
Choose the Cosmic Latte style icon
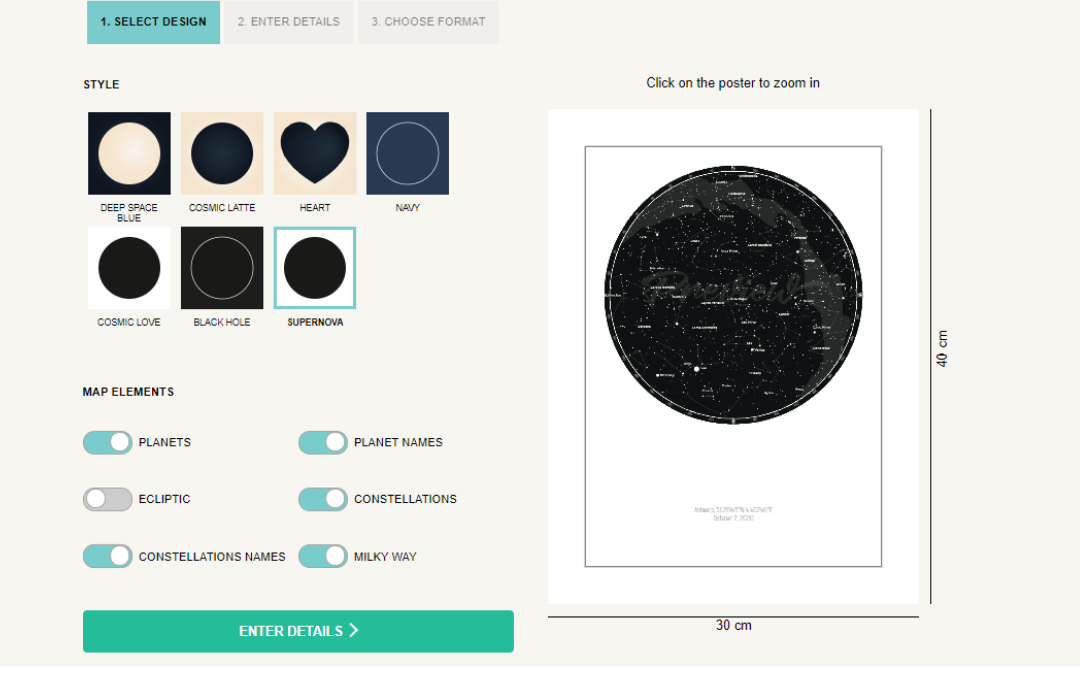[x=222, y=153]
